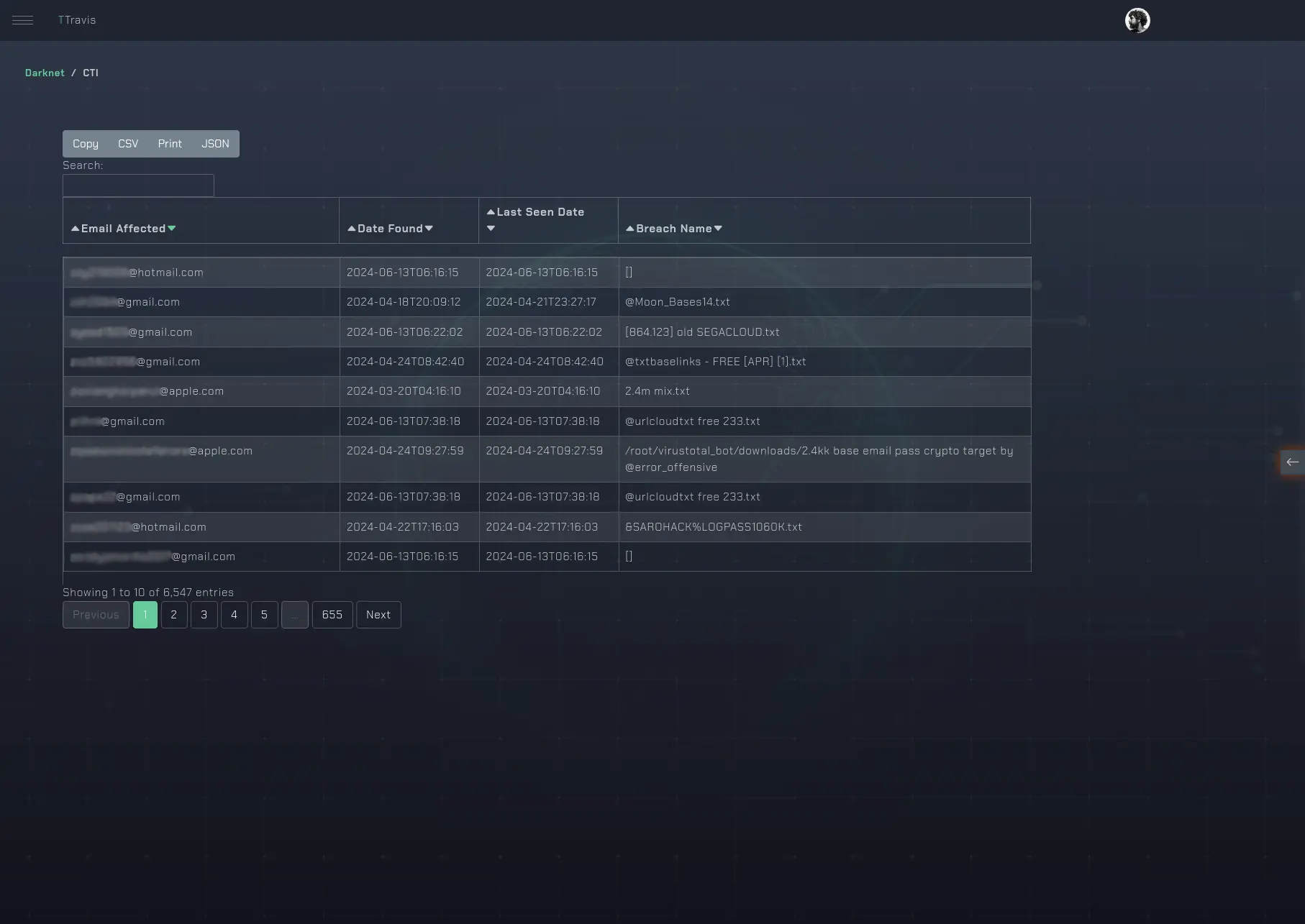Image resolution: width=1305 pixels, height=924 pixels.
Task: Sort Last Seen Date descending arrow
Action: [x=491, y=229]
